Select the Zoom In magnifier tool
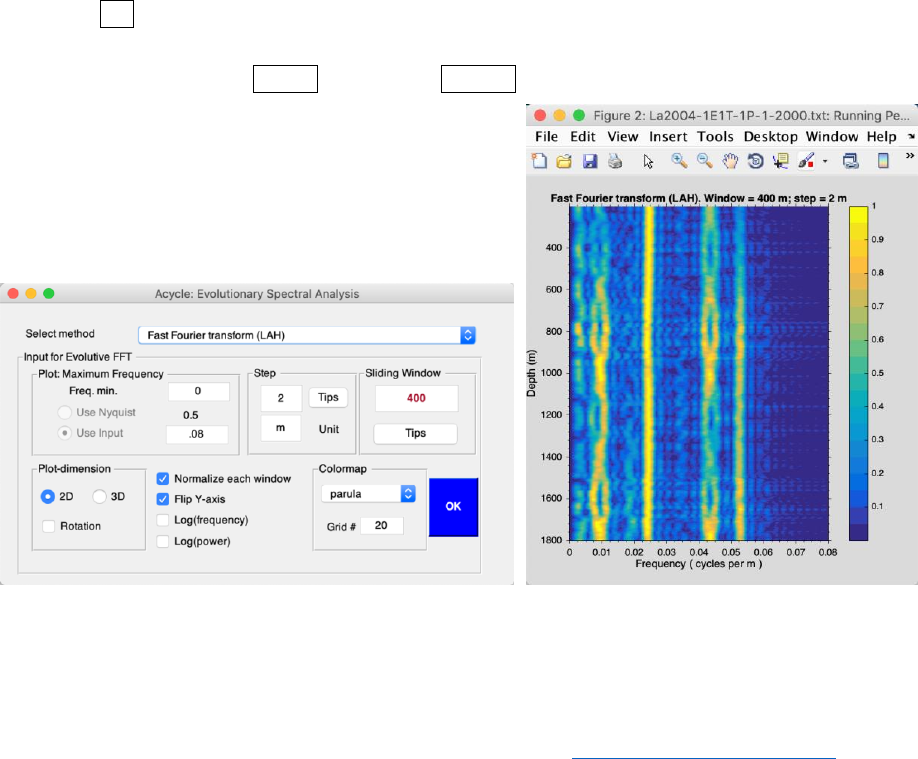Screen dimensions: 918x759 click(679, 160)
